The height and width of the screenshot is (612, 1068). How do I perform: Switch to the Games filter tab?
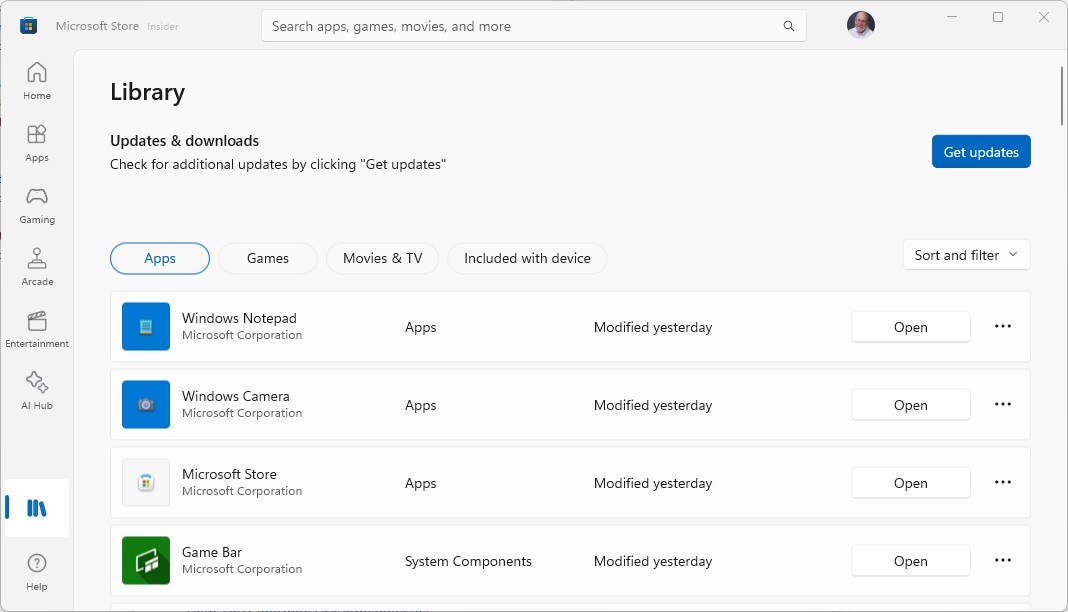(x=268, y=259)
